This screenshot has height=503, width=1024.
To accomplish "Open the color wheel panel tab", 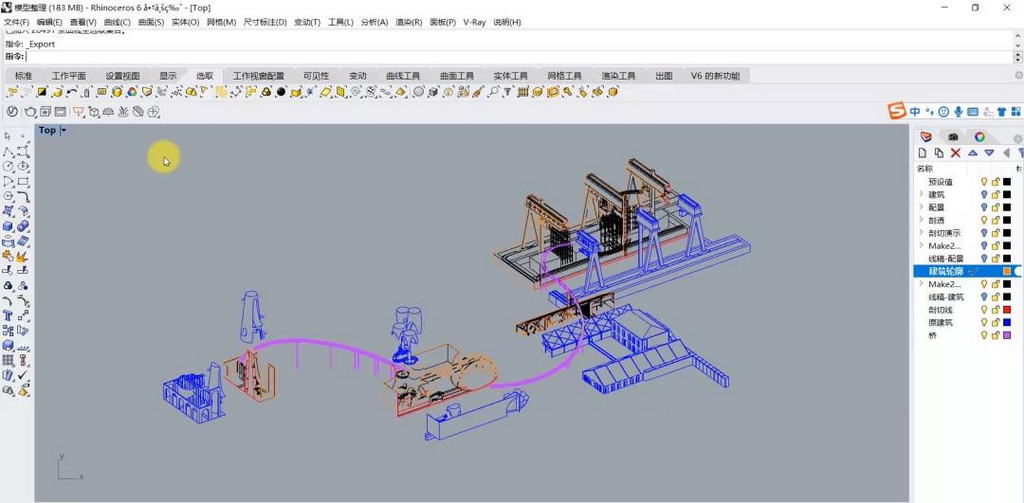I will (x=980, y=136).
